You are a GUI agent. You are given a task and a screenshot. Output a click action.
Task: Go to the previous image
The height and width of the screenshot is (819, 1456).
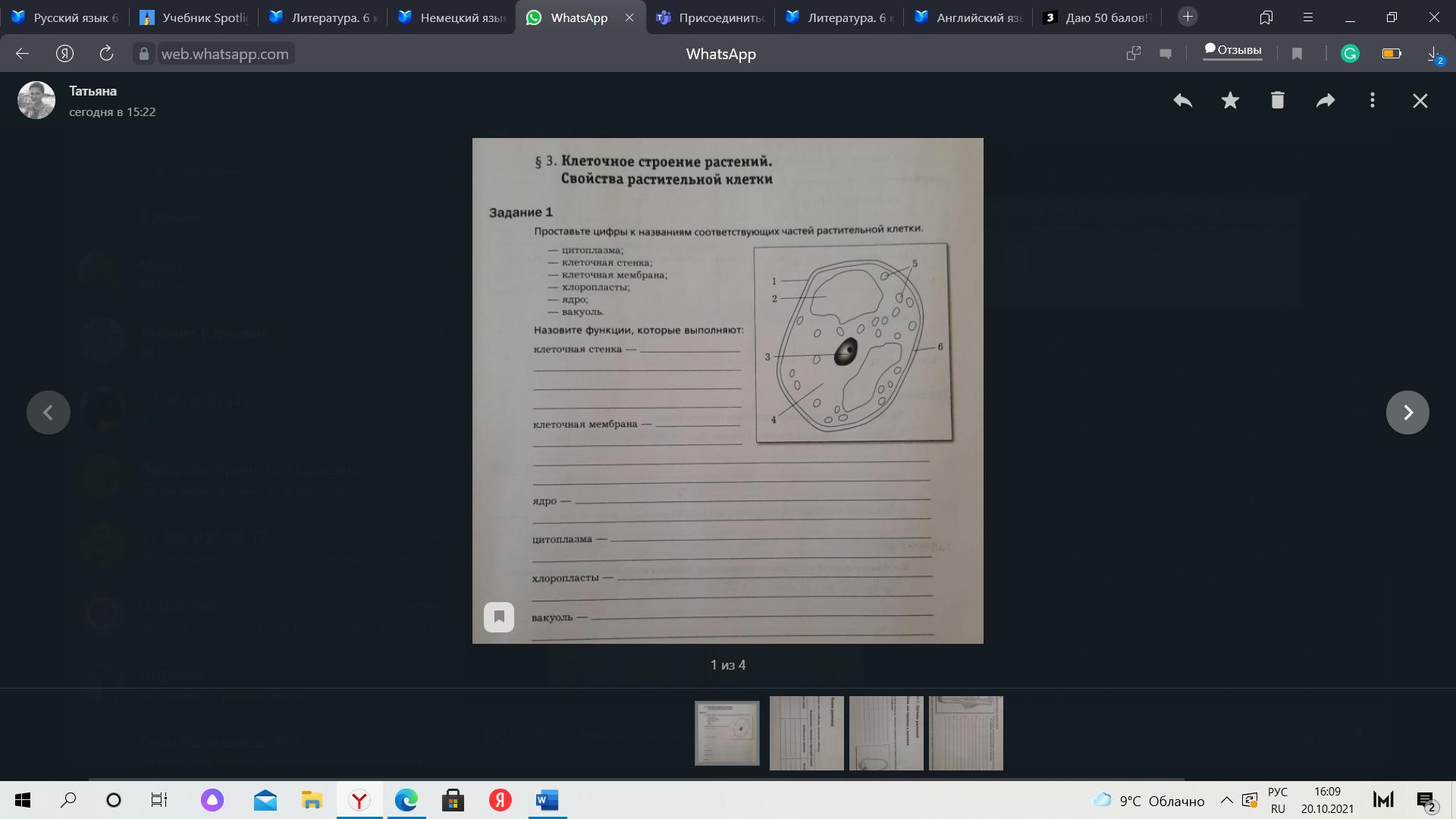point(49,413)
